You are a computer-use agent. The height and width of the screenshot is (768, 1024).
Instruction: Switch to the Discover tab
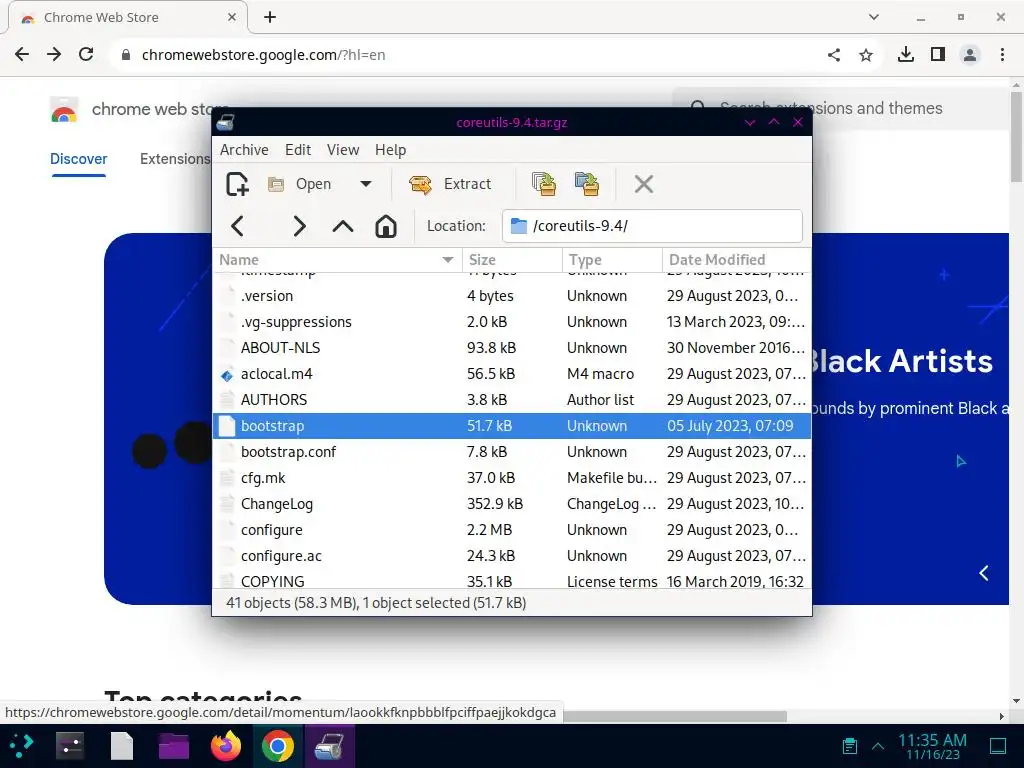[78, 159]
